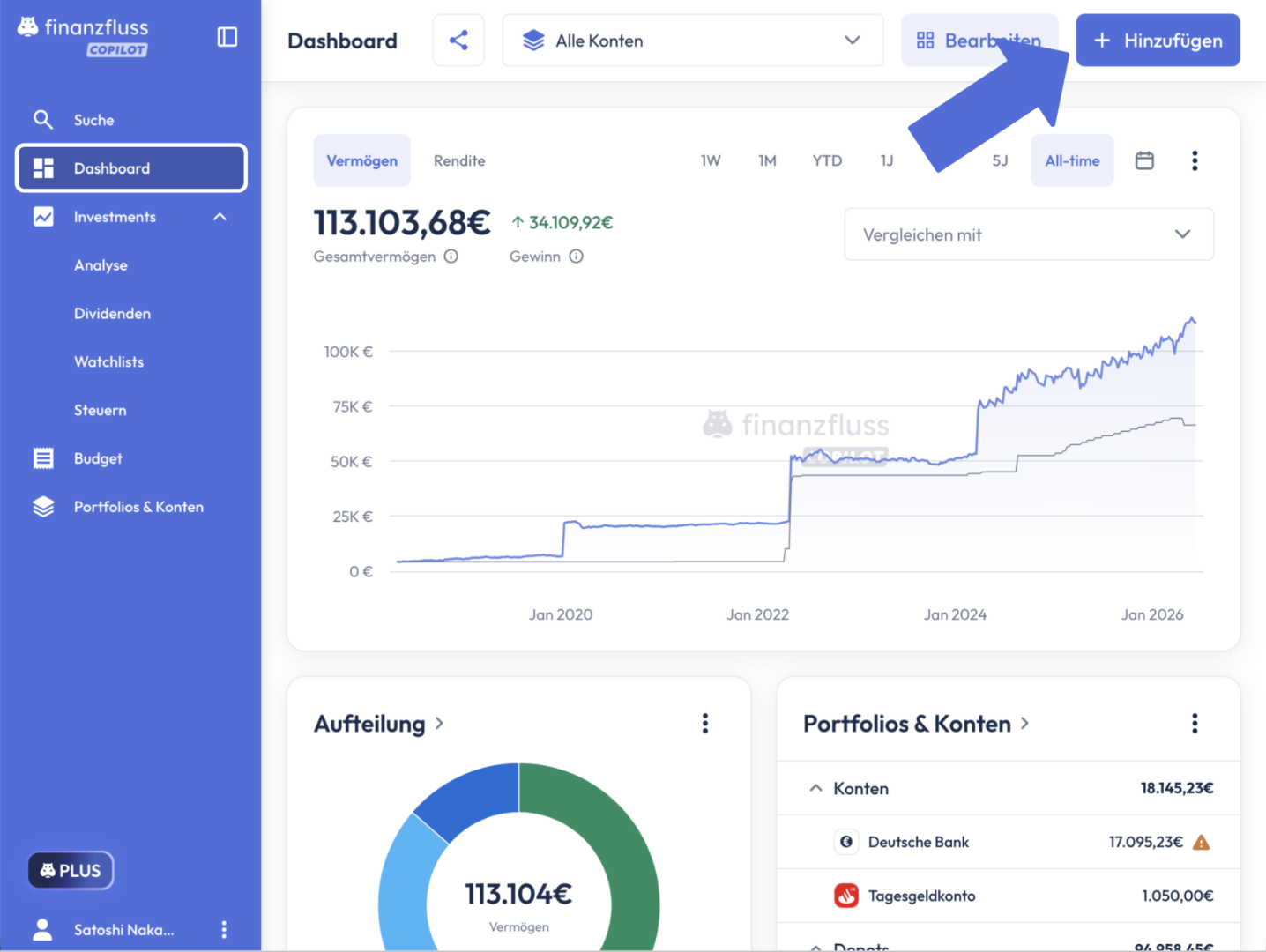Click the 34.109,92€ gain value

[562, 223]
